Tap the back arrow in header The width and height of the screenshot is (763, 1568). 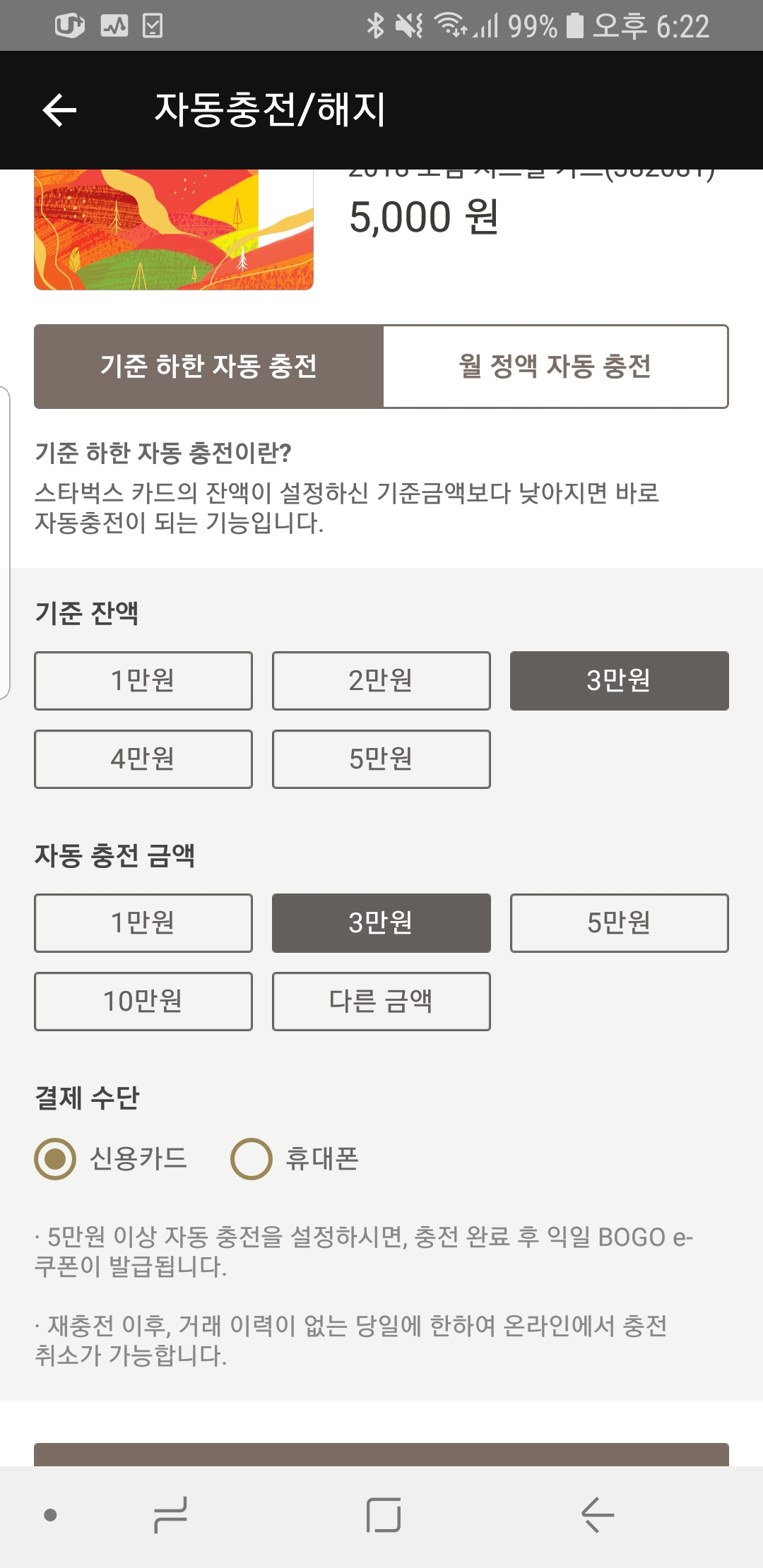pos(59,110)
